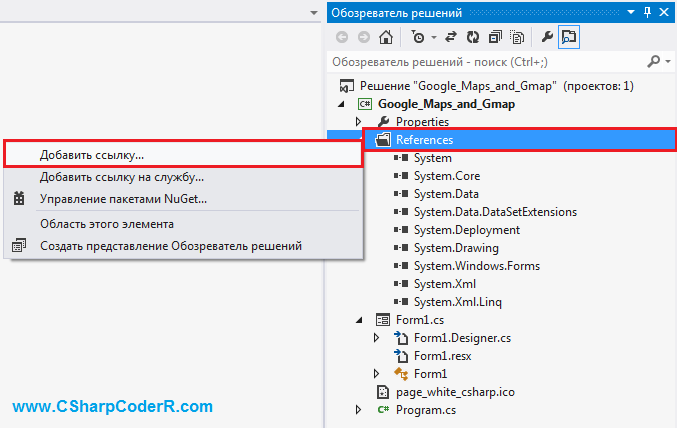This screenshot has width=677, height=428.
Task: Click the Forward navigation arrow in Solution Explorer
Action: [364, 37]
